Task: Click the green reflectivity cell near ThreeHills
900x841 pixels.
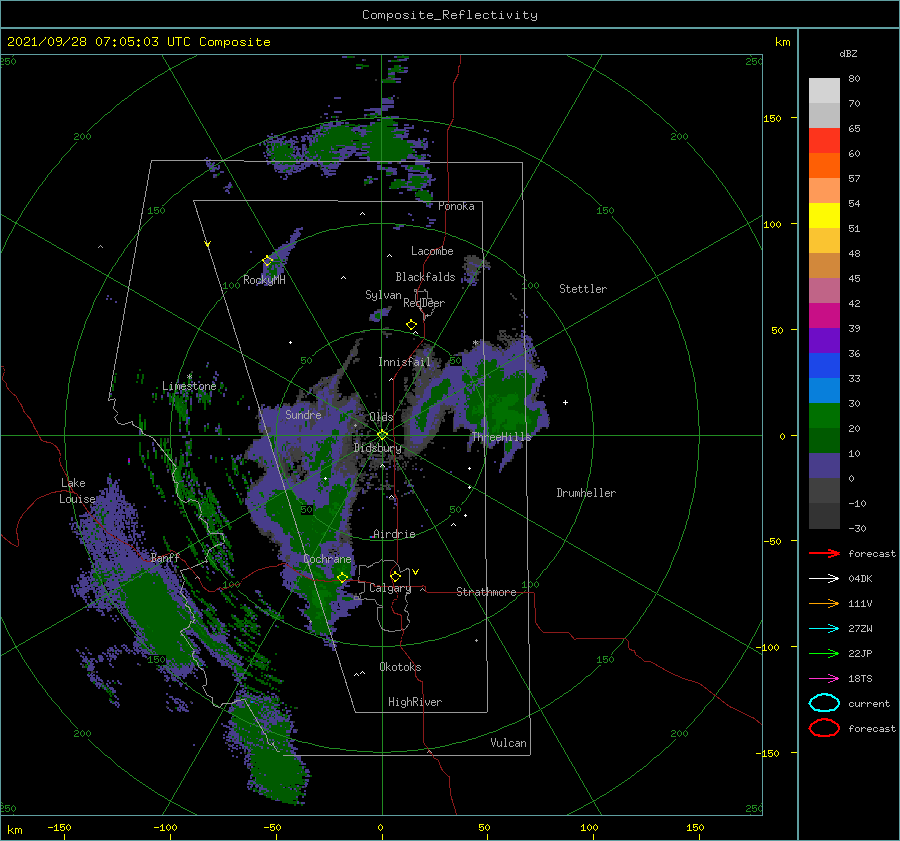Action: click(499, 402)
